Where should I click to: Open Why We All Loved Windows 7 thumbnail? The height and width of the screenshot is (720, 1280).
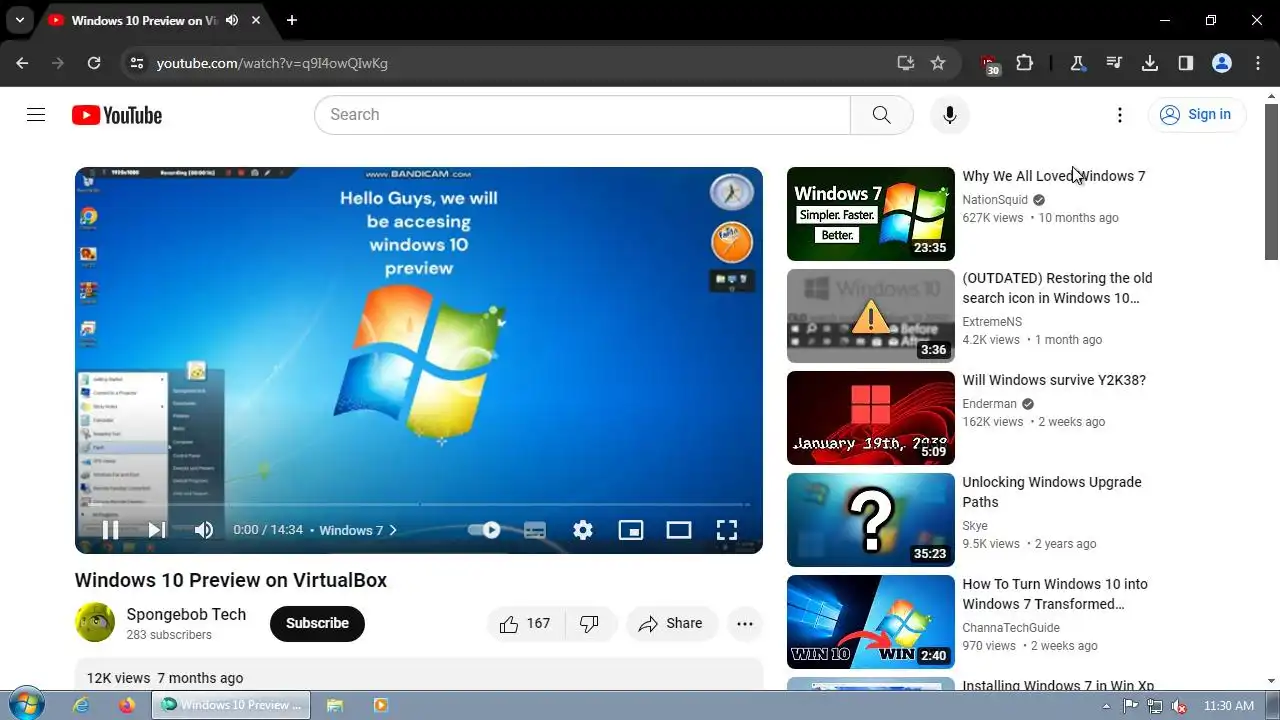(871, 214)
